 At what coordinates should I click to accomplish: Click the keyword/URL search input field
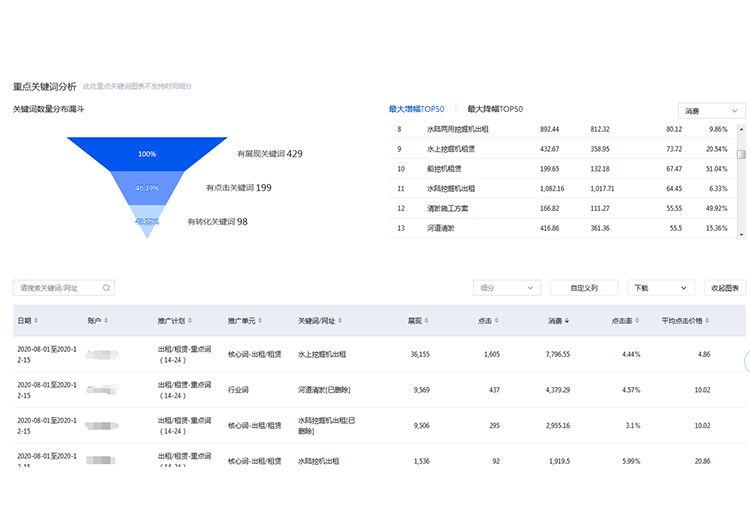(58, 288)
